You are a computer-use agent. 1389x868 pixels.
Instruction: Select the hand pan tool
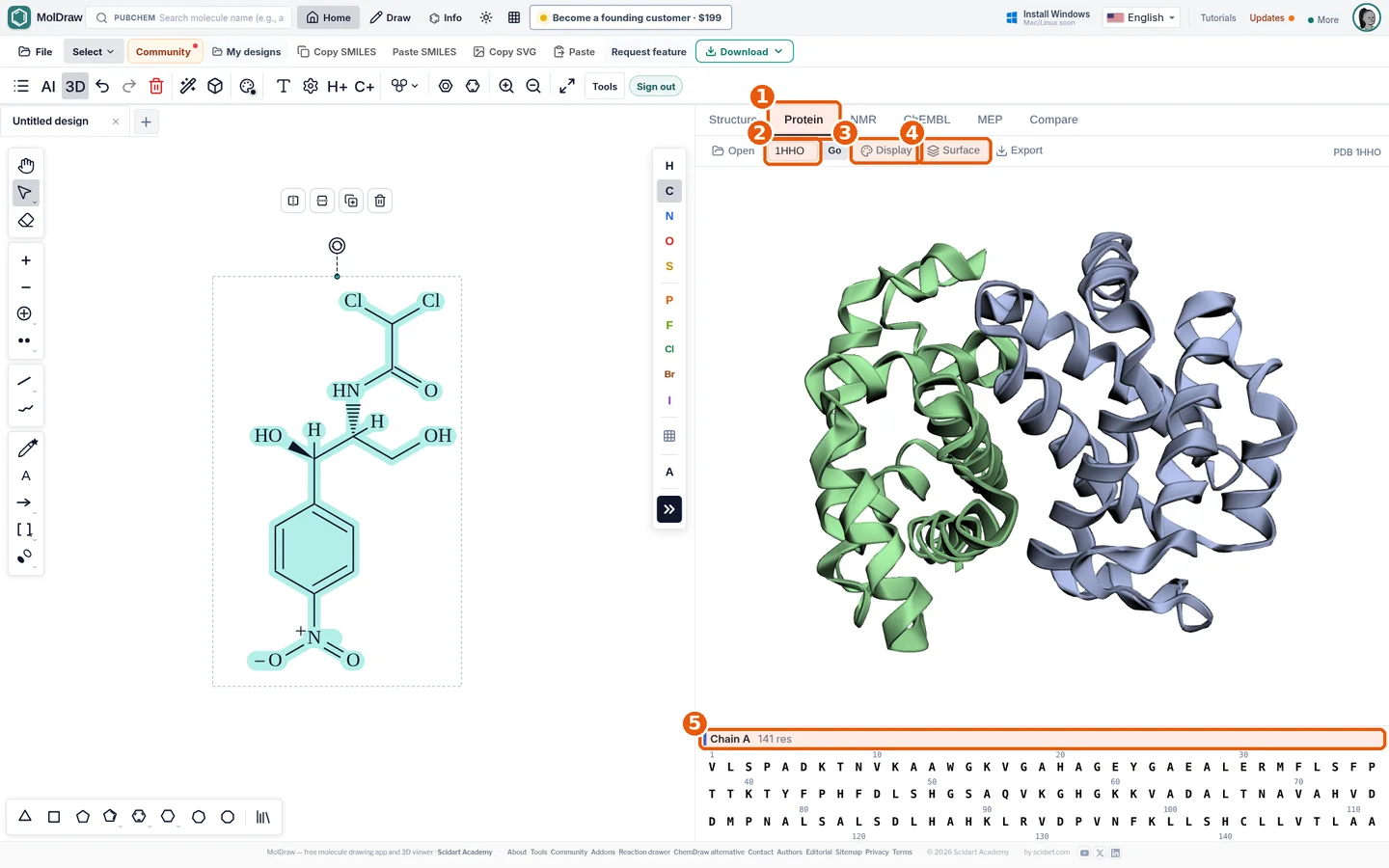coord(26,166)
